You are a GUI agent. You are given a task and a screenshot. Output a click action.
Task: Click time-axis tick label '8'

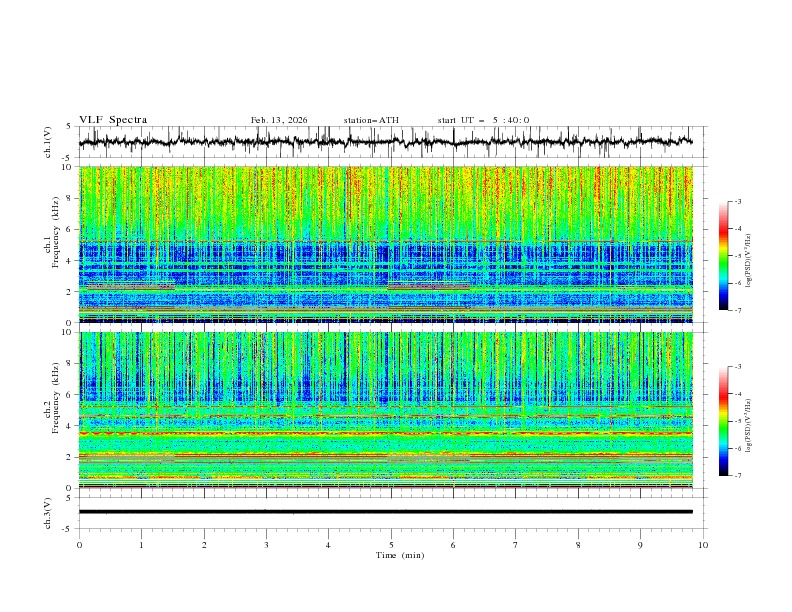tap(578, 545)
